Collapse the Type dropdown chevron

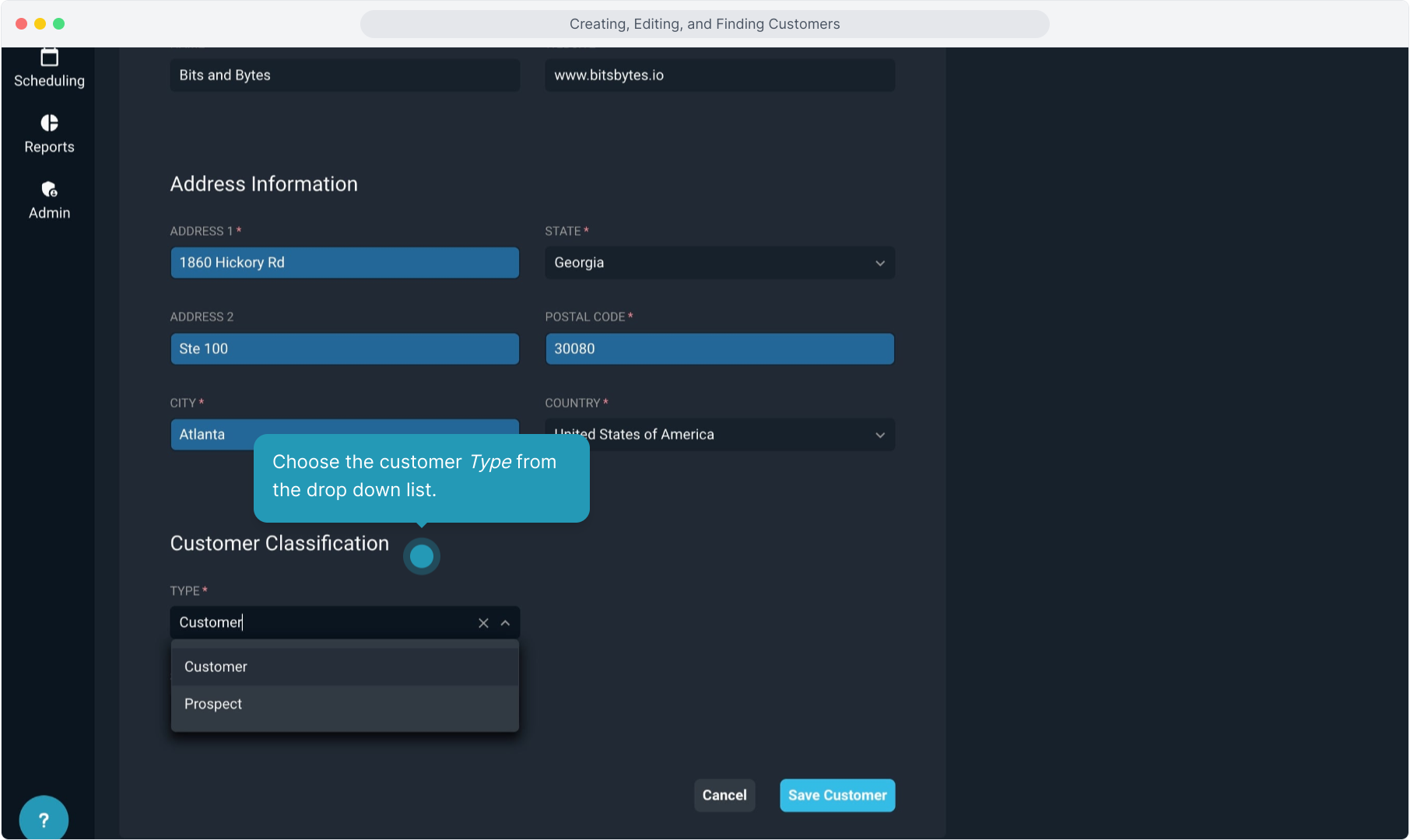point(505,623)
